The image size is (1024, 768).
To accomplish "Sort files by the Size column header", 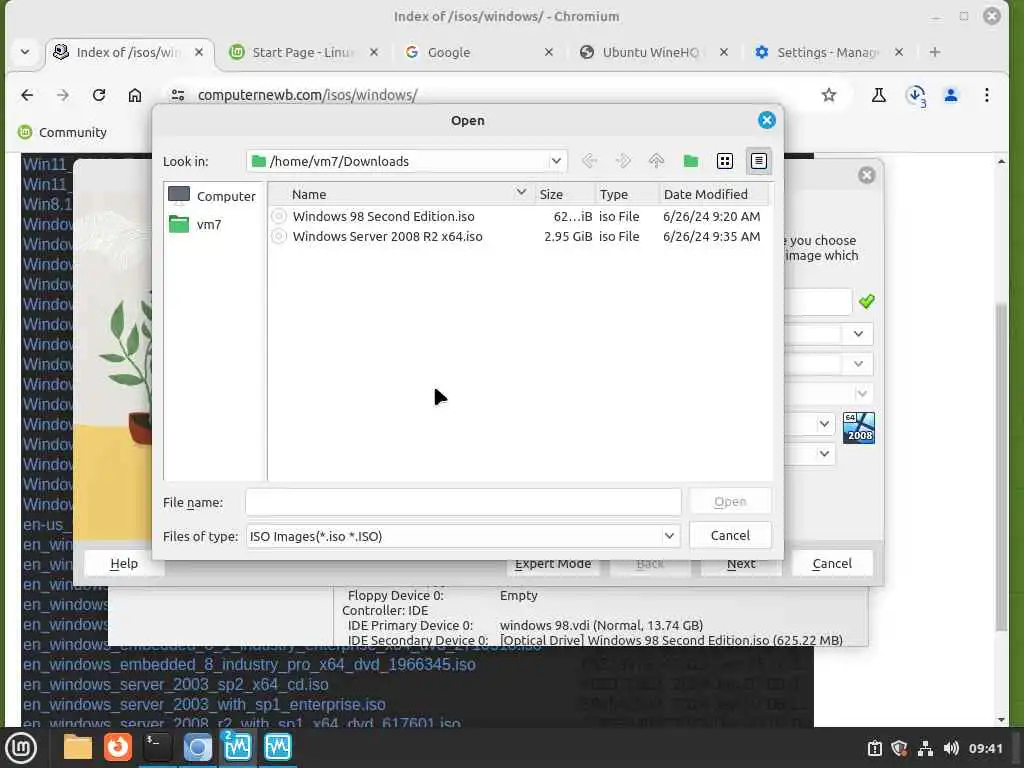I will (564, 194).
